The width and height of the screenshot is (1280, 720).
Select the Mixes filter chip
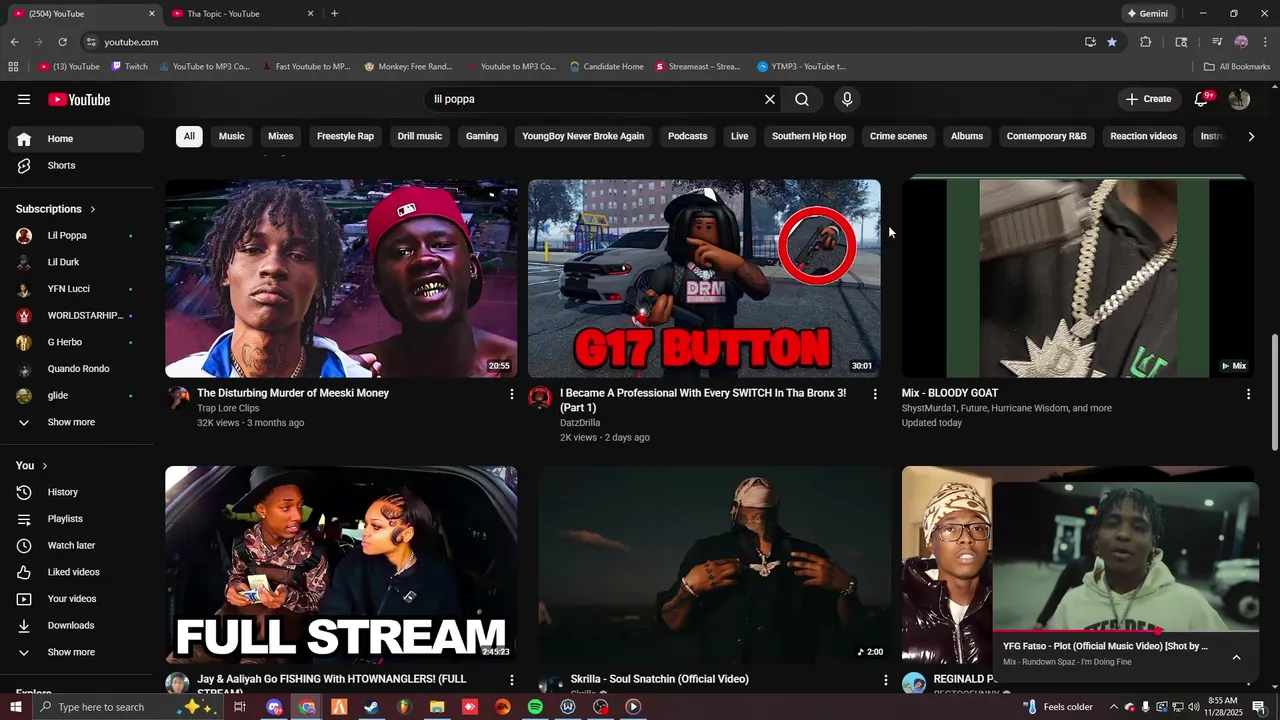point(281,136)
